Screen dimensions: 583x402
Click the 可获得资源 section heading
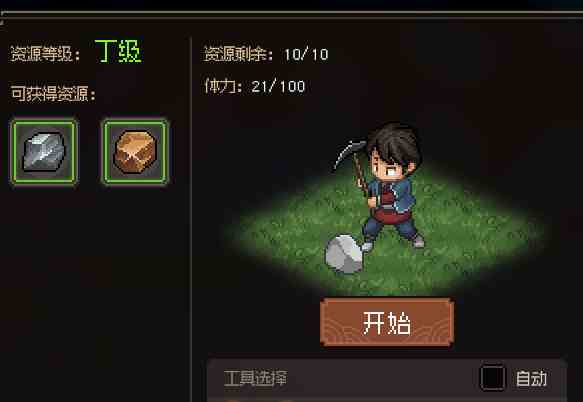[53, 93]
